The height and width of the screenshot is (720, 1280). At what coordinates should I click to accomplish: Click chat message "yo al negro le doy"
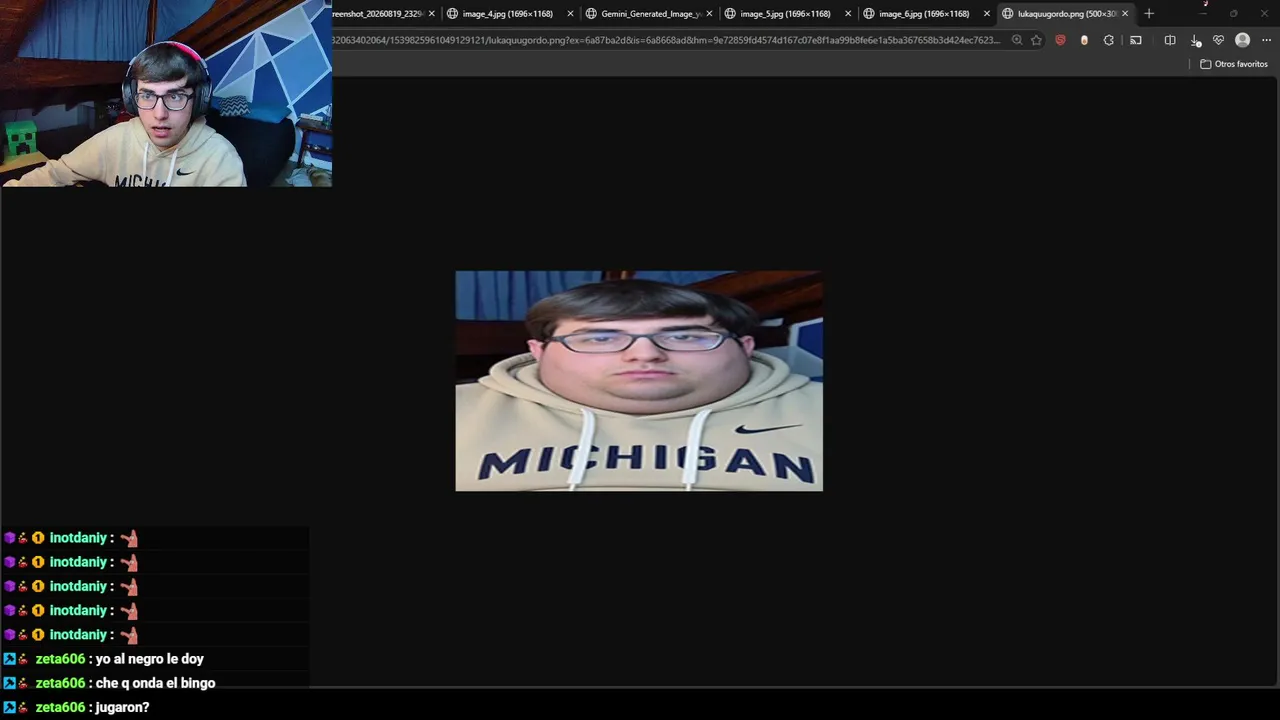tap(149, 659)
